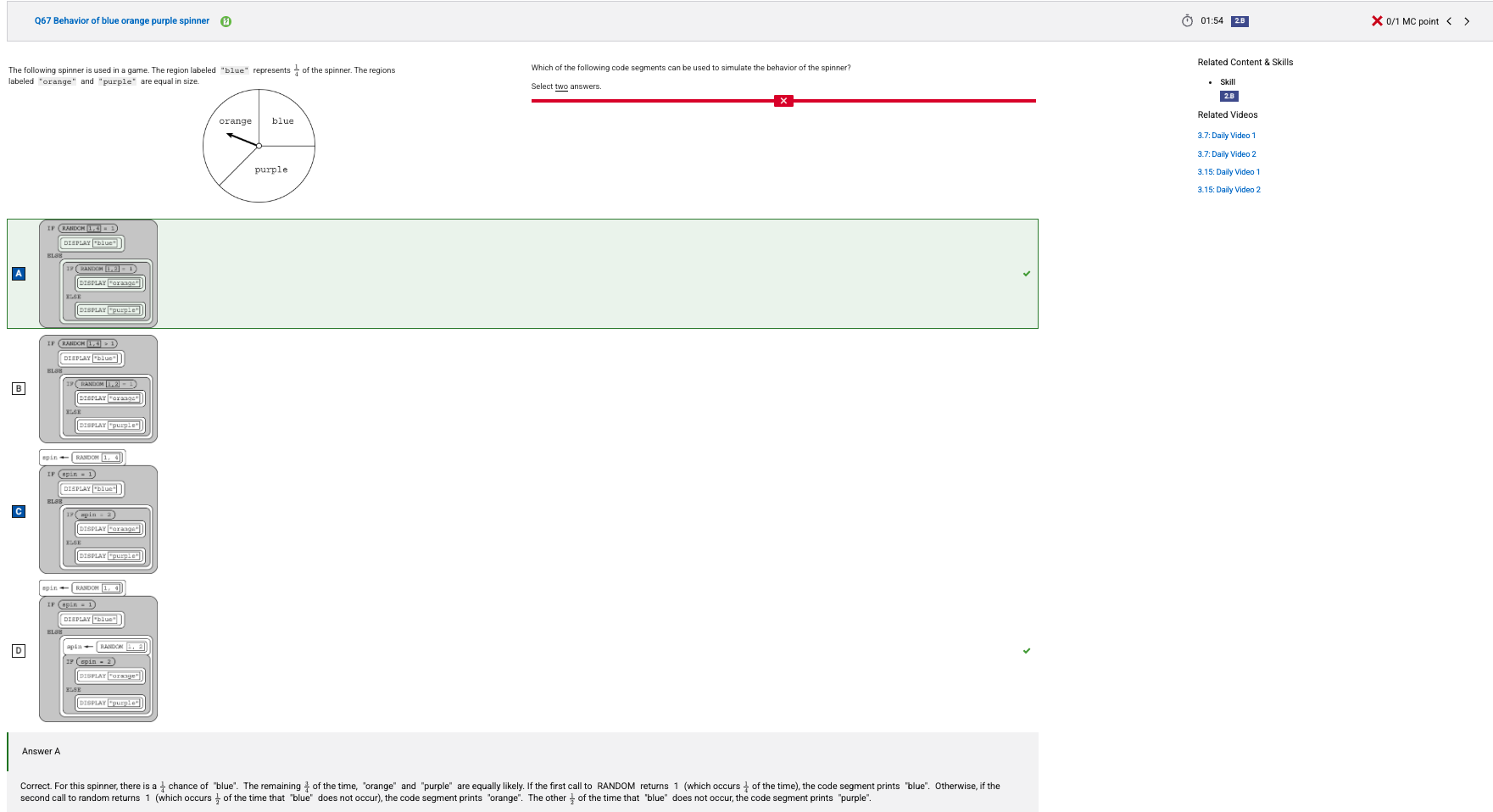This screenshot has height=812, width=1493.
Task: Click the red X marker on the progress bar
Action: click(x=783, y=100)
